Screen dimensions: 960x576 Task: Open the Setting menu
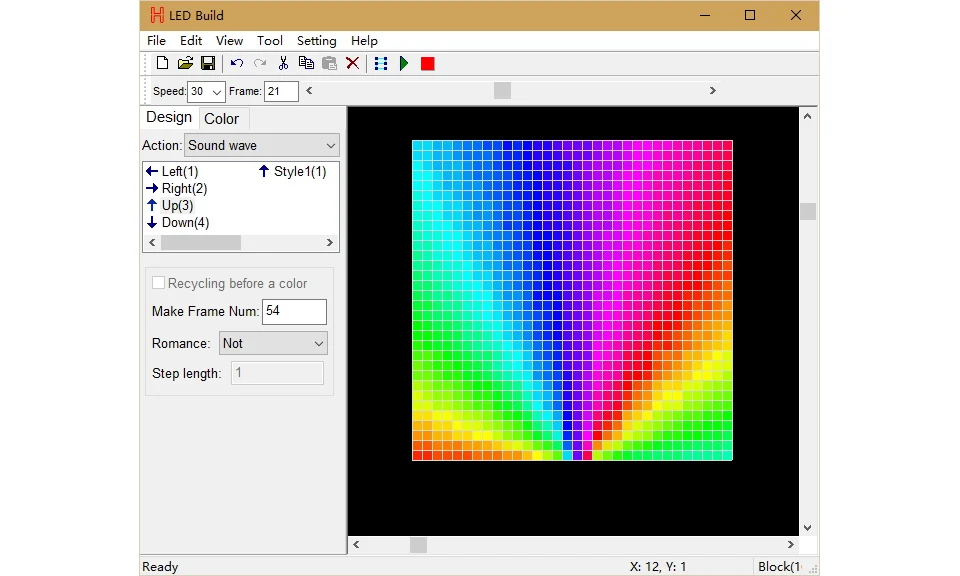click(317, 40)
